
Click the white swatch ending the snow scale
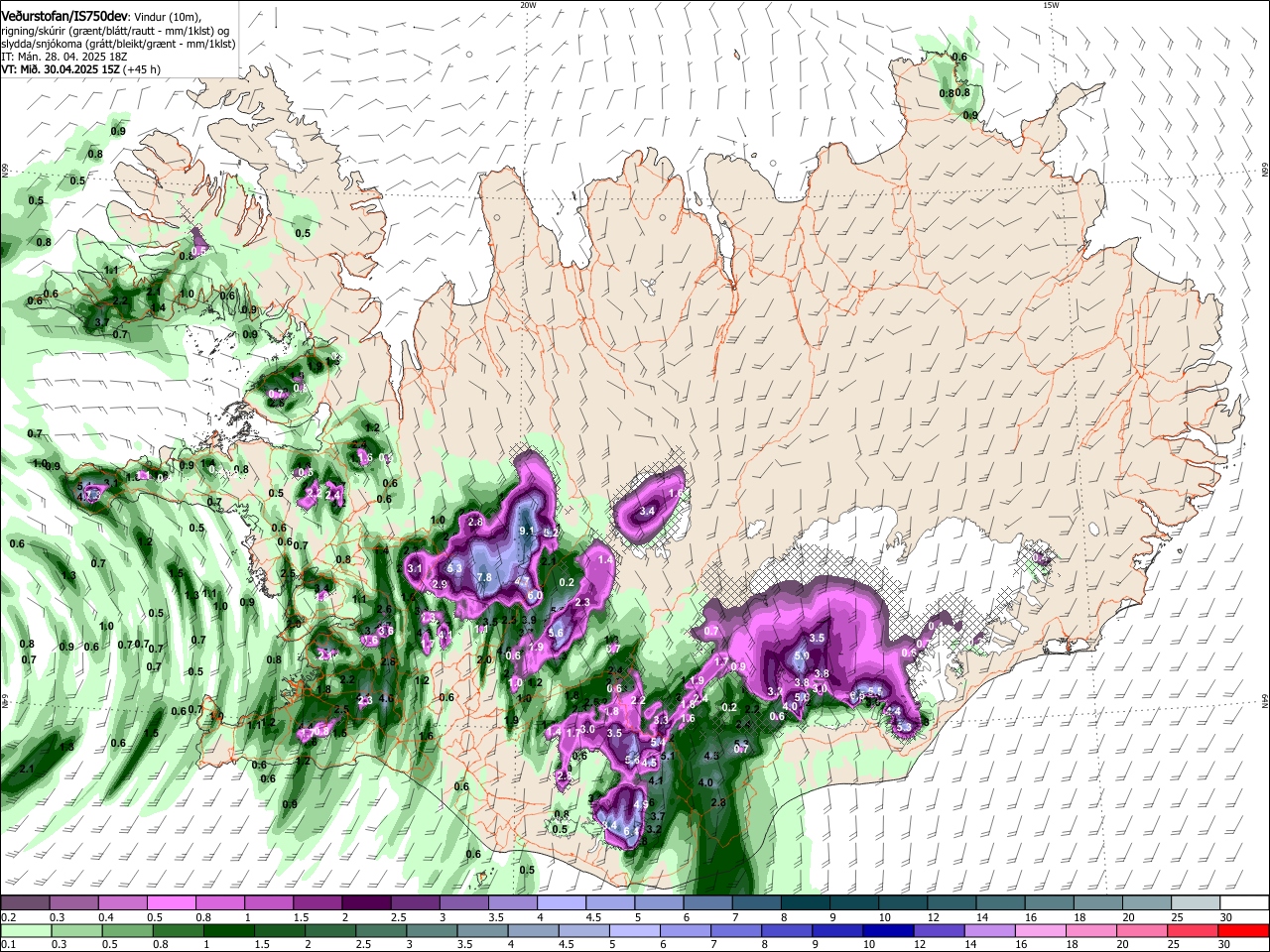point(1244,903)
